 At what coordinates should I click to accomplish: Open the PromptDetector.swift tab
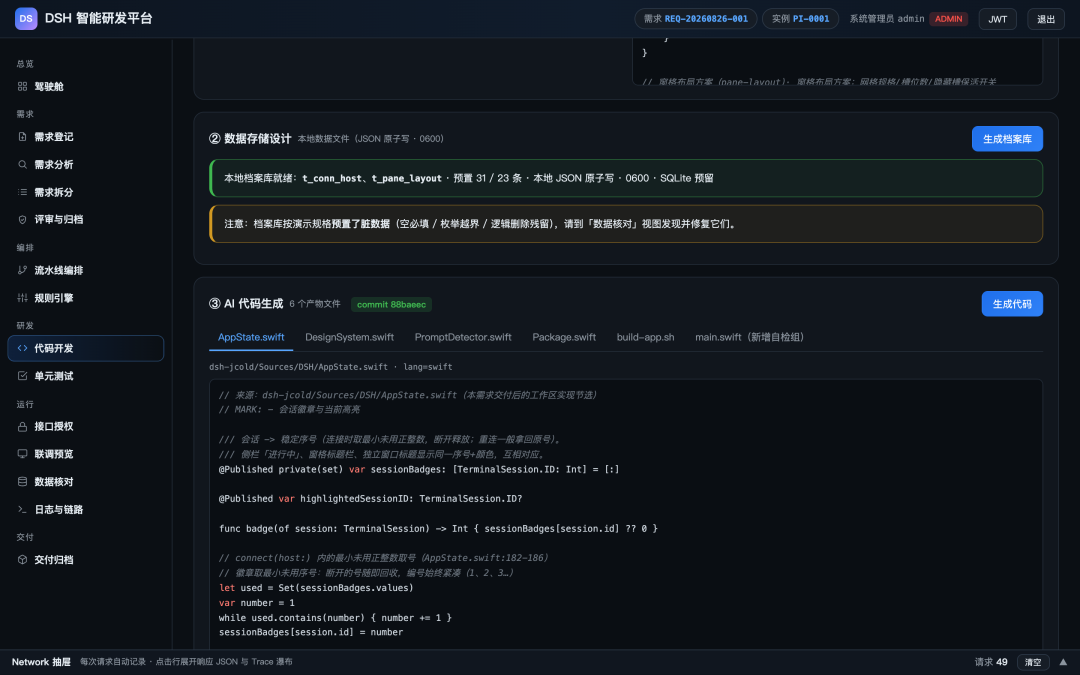pyautogui.click(x=463, y=338)
